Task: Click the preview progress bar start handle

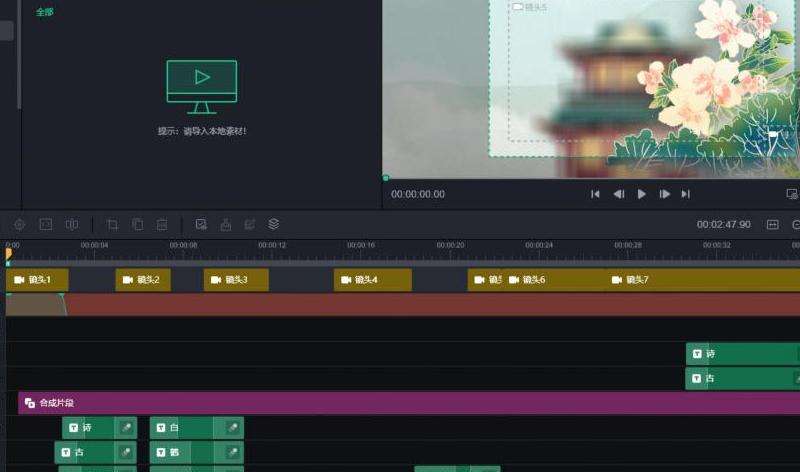Action: tap(386, 178)
